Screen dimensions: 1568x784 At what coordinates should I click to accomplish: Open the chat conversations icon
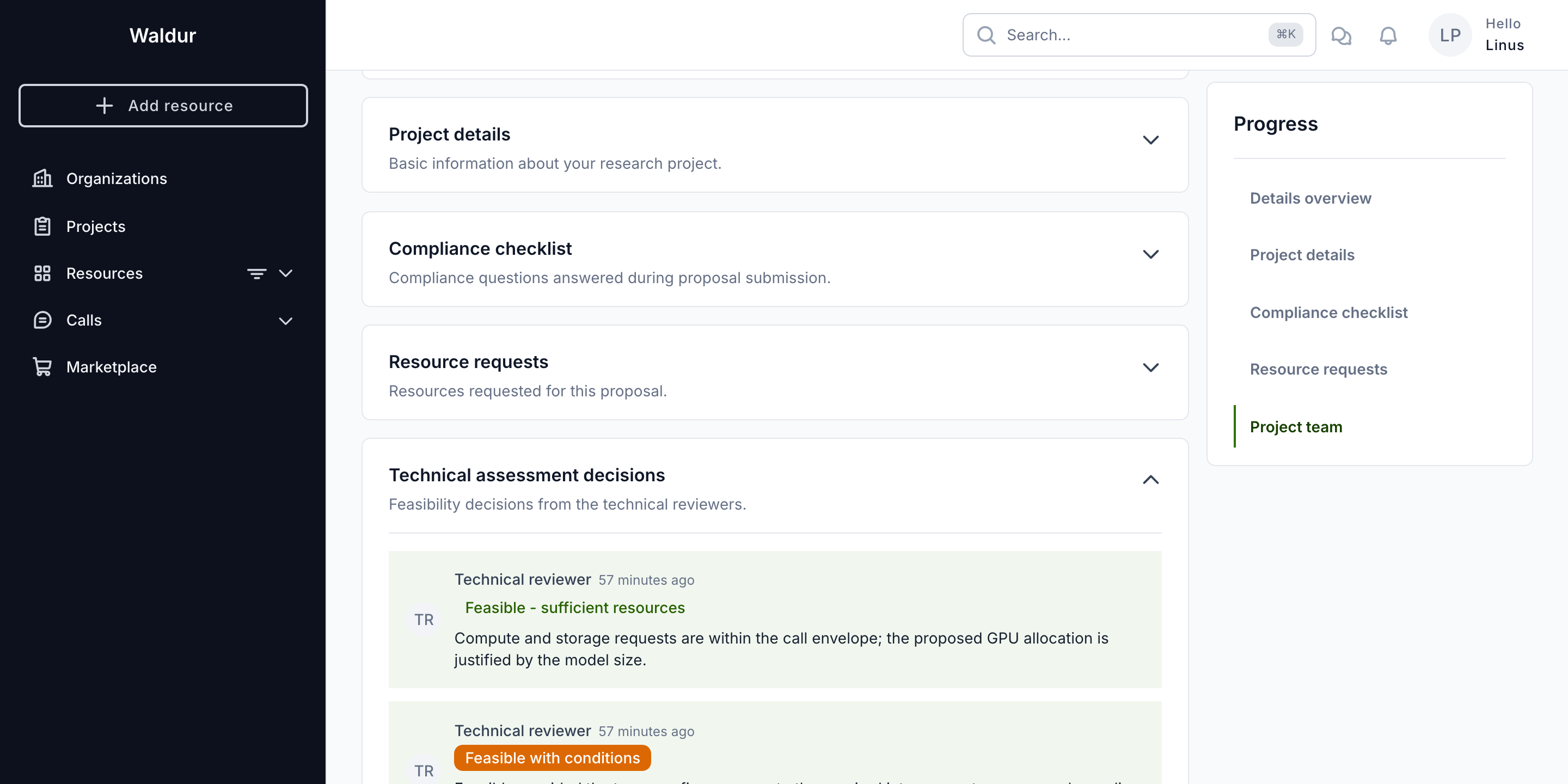click(1341, 35)
